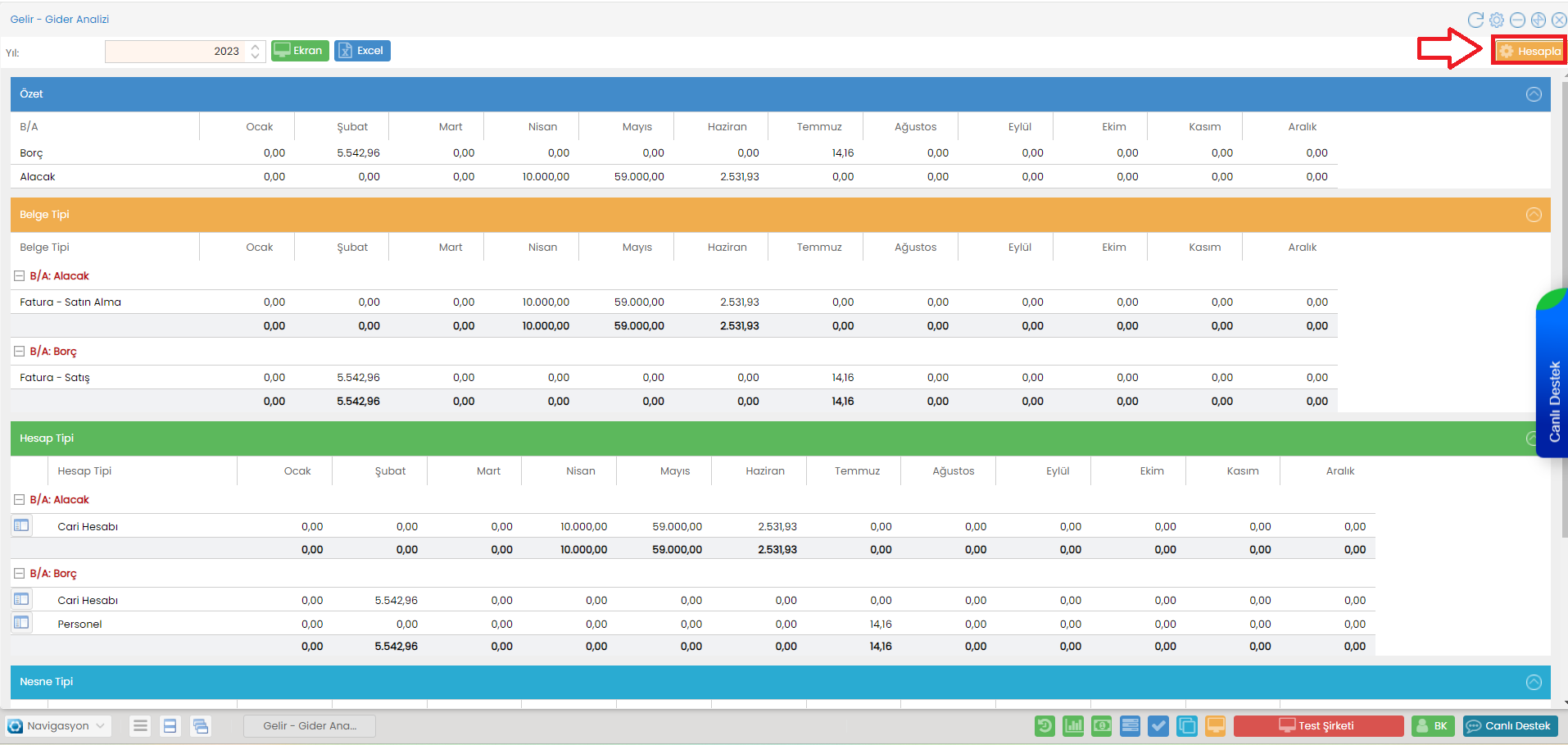The width and height of the screenshot is (1568, 745).
Task: Decrease the year using stepper down arrow
Action: pos(256,56)
